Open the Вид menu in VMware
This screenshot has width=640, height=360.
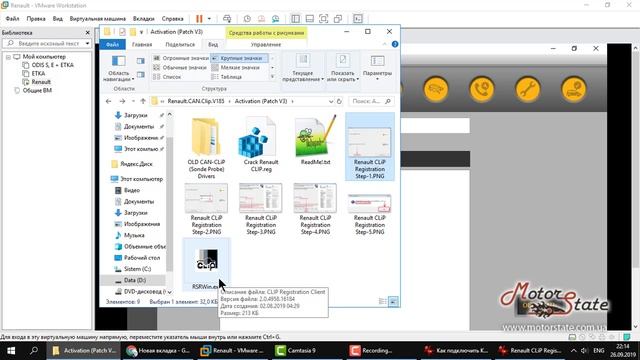58,19
